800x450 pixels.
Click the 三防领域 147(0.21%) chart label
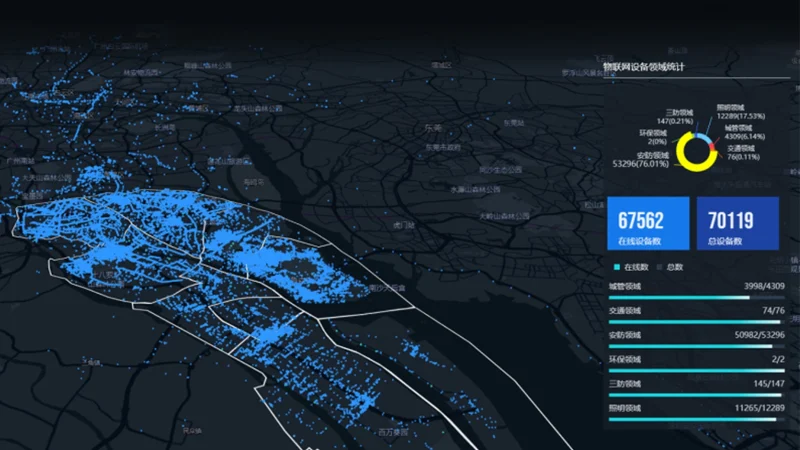tap(675, 117)
